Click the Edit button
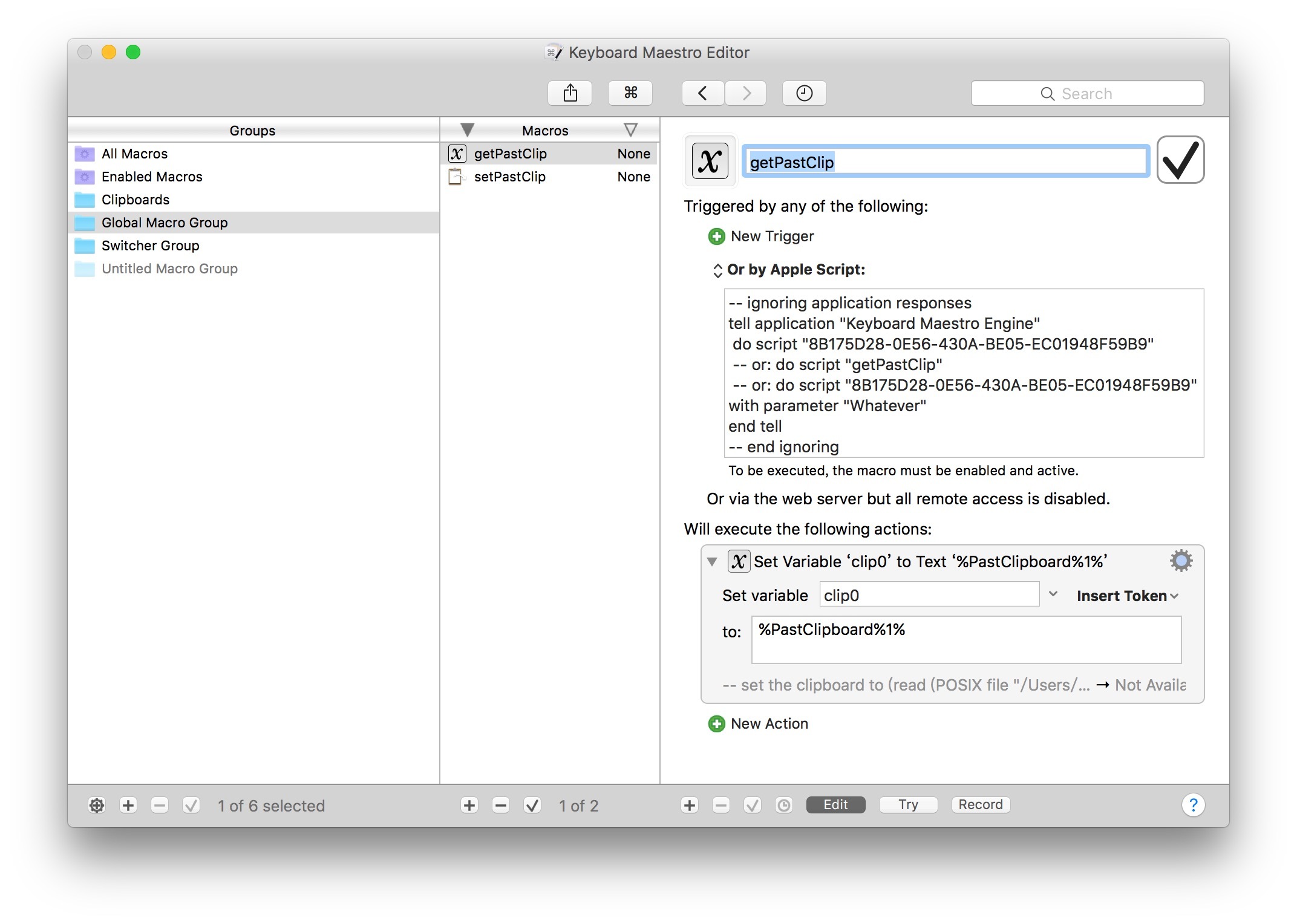Screen dimensions: 1297x924 pos(835,805)
